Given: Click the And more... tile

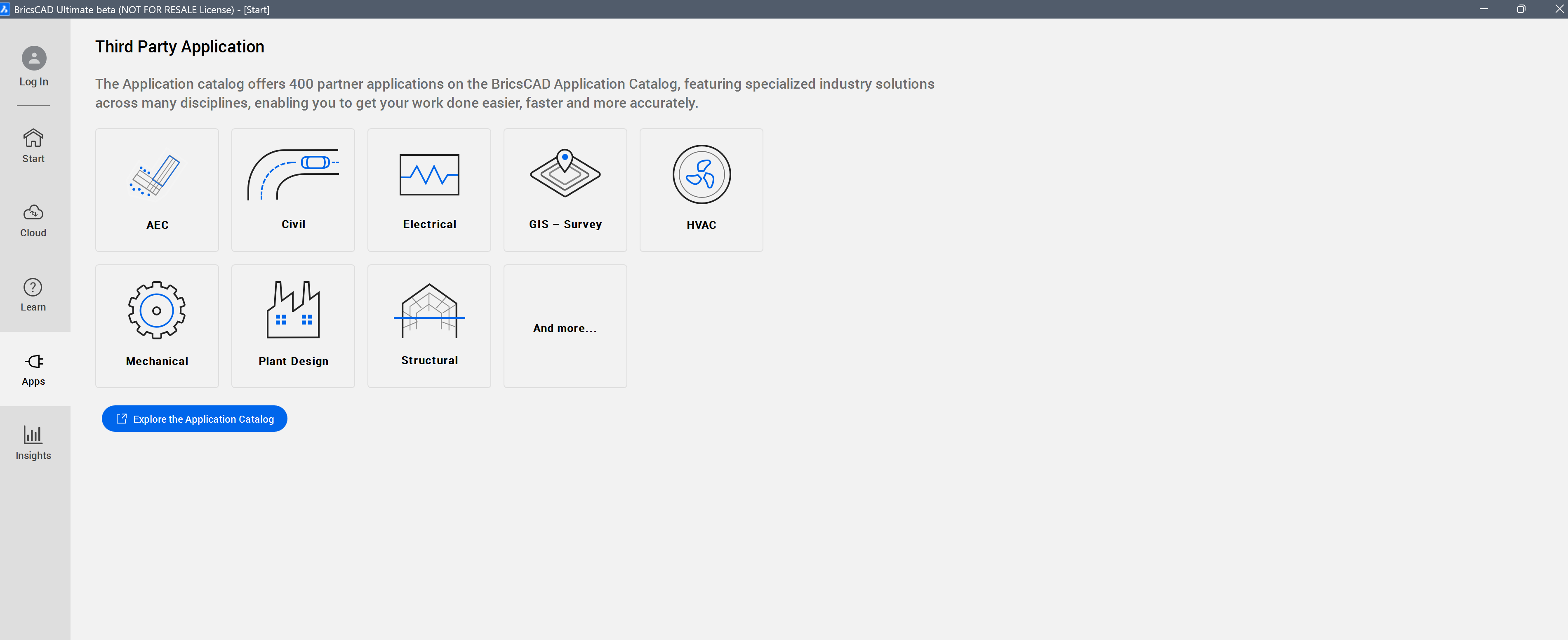Looking at the screenshot, I should coord(565,327).
